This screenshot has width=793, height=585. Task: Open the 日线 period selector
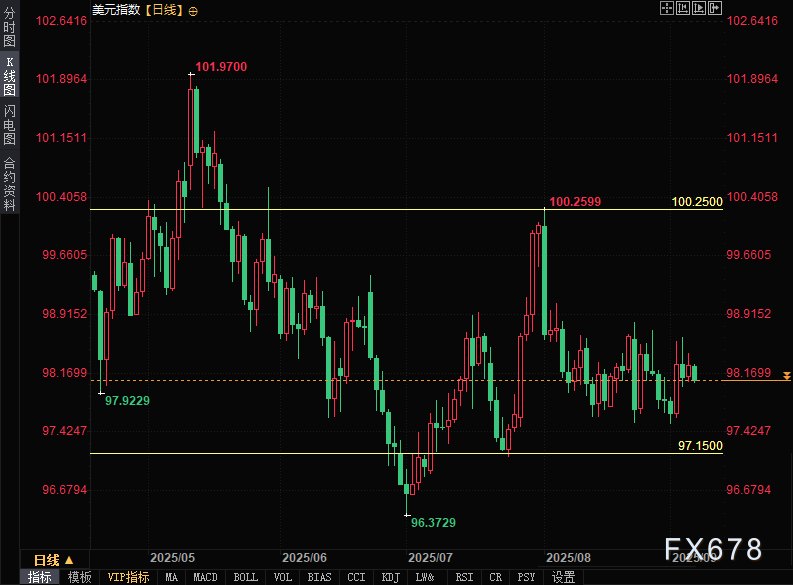[x=53, y=560]
